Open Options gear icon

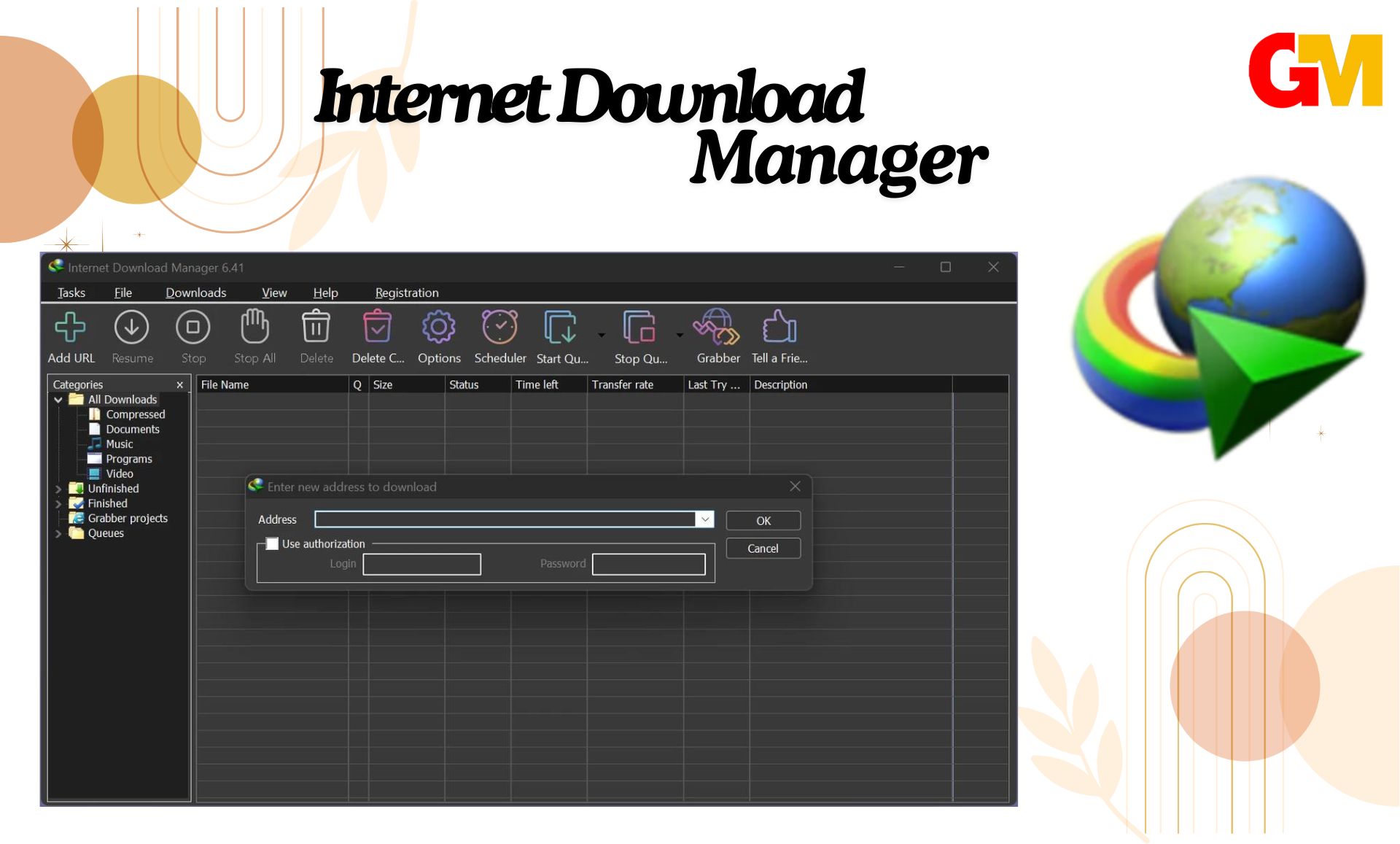[439, 327]
